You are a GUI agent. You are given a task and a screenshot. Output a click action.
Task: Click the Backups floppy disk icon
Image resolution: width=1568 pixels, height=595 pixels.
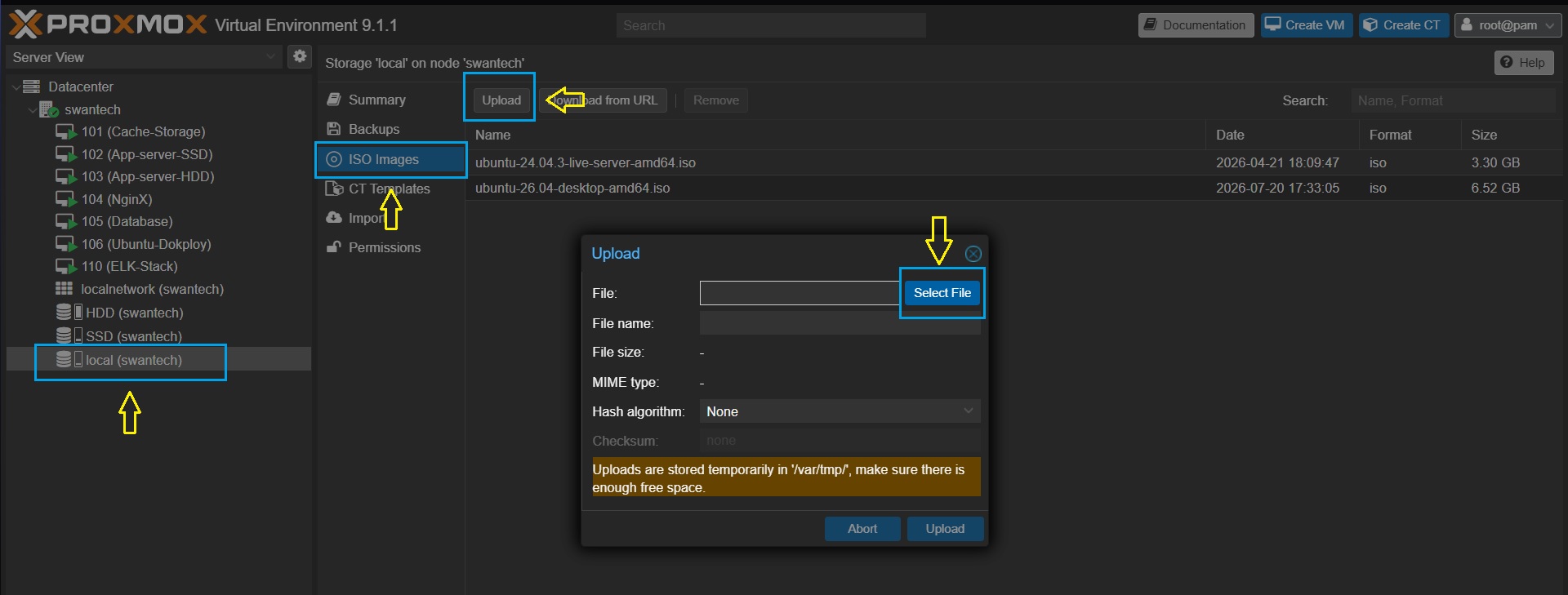click(x=333, y=129)
